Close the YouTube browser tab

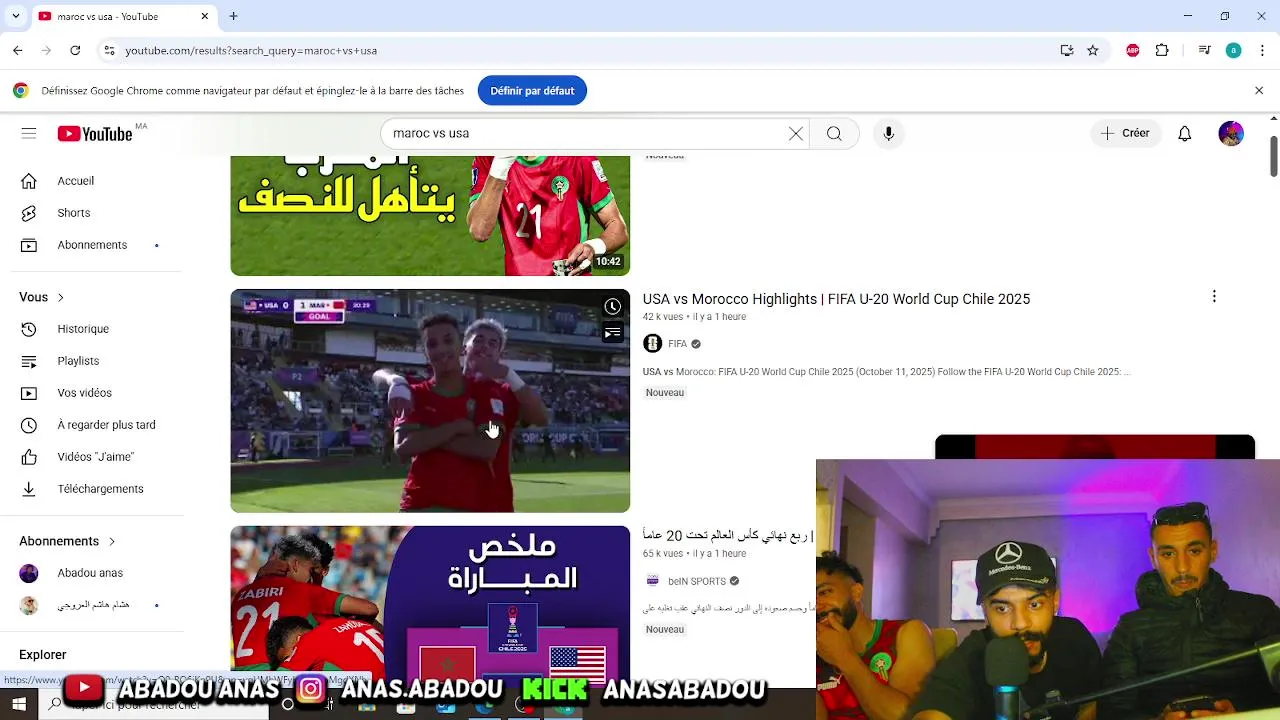(205, 16)
